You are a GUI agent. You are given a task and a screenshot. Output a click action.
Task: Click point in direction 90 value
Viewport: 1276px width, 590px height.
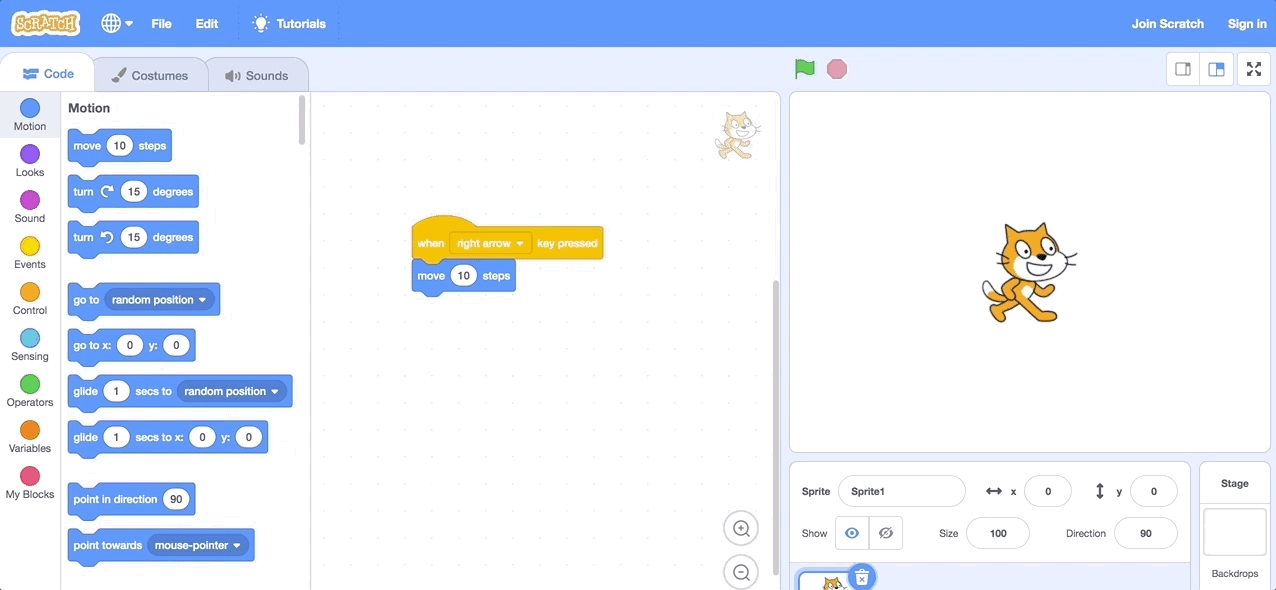coord(176,500)
